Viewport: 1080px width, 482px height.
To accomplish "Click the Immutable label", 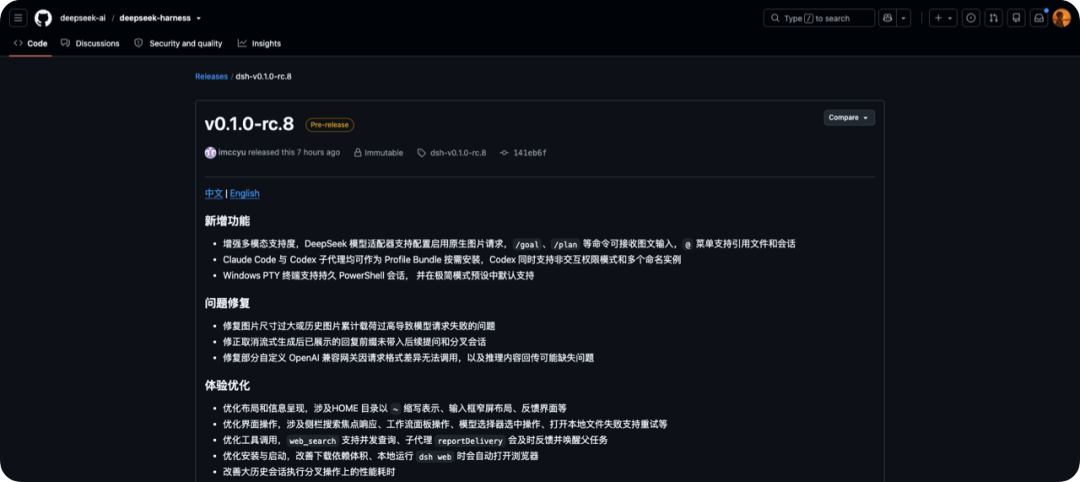I will (x=384, y=153).
